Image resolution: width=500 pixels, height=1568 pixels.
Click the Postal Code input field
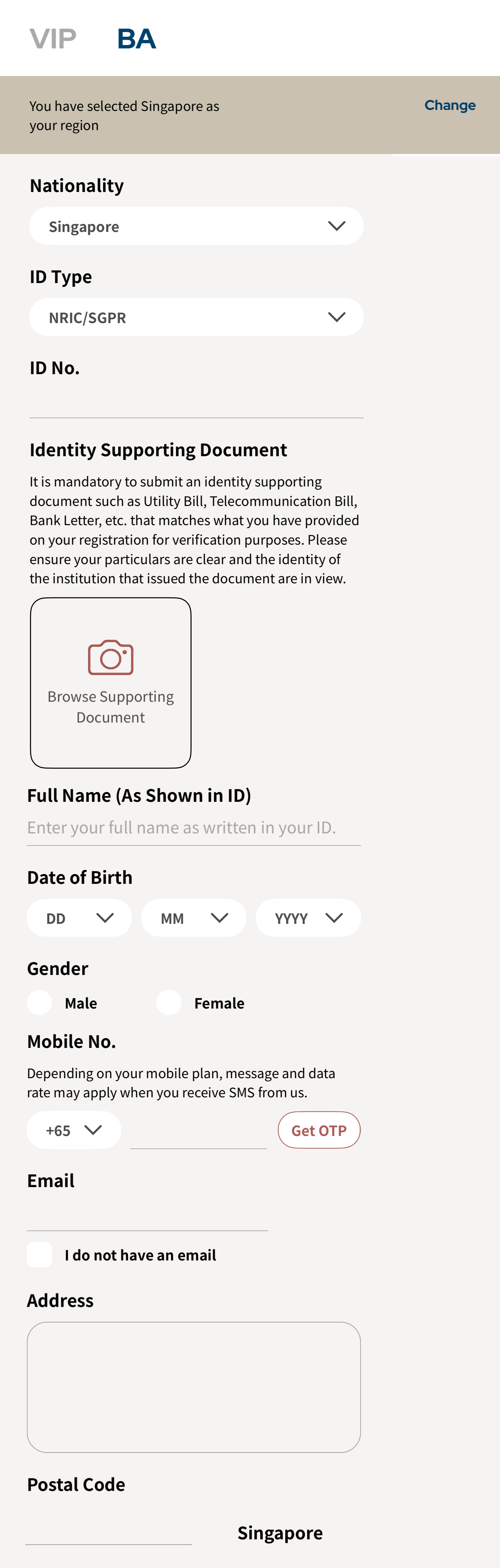tap(108, 1530)
